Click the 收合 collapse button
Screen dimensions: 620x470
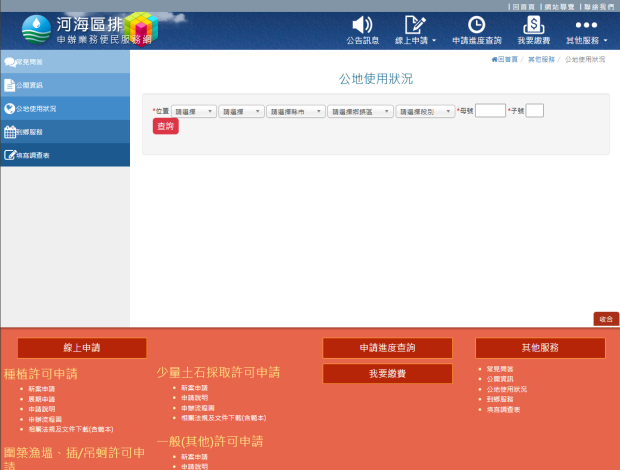tap(606, 319)
